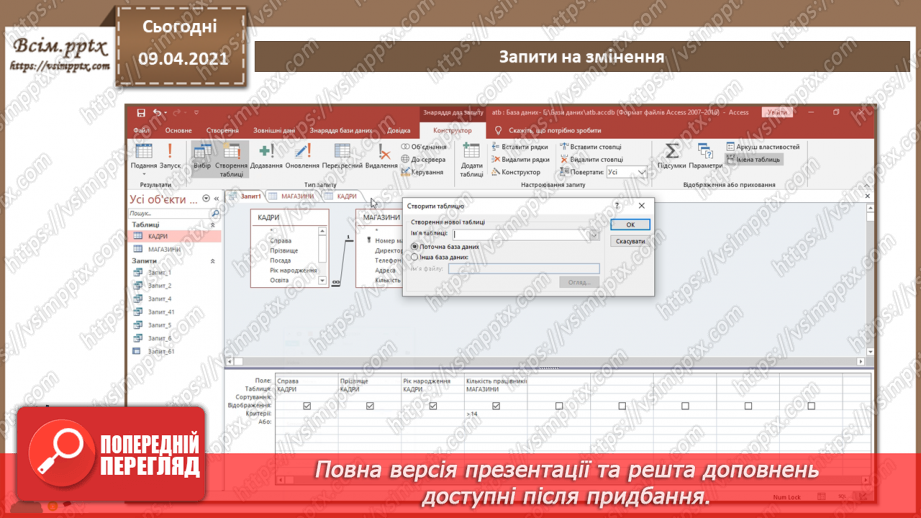Toggle Відображення checkbox for Рік народження column

coord(433,406)
